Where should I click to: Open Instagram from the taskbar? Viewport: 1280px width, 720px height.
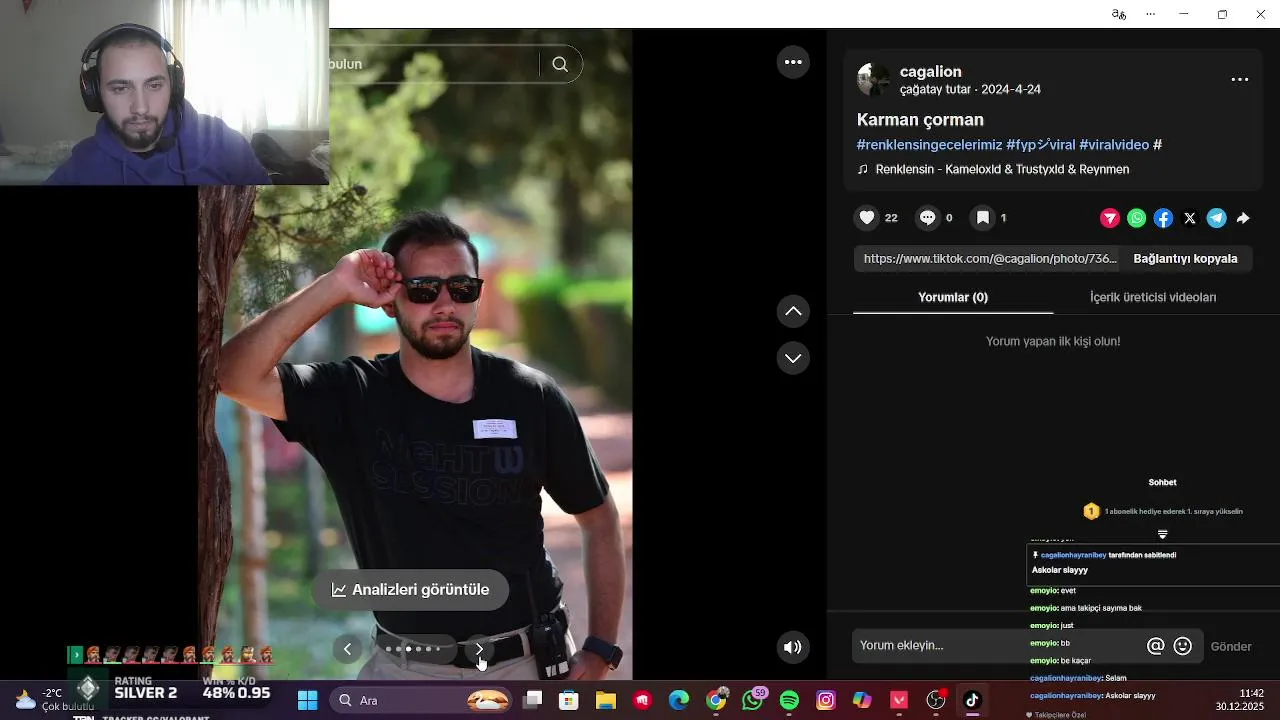pos(826,700)
